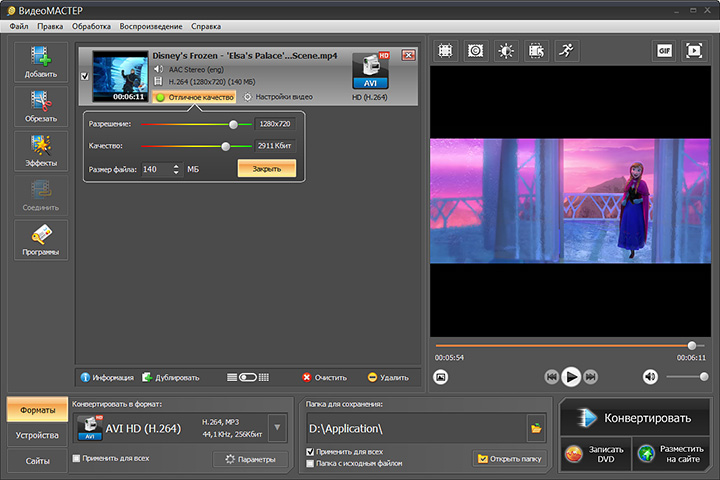
Task: Browse for the output folder with the folder icon
Action: [536, 429]
